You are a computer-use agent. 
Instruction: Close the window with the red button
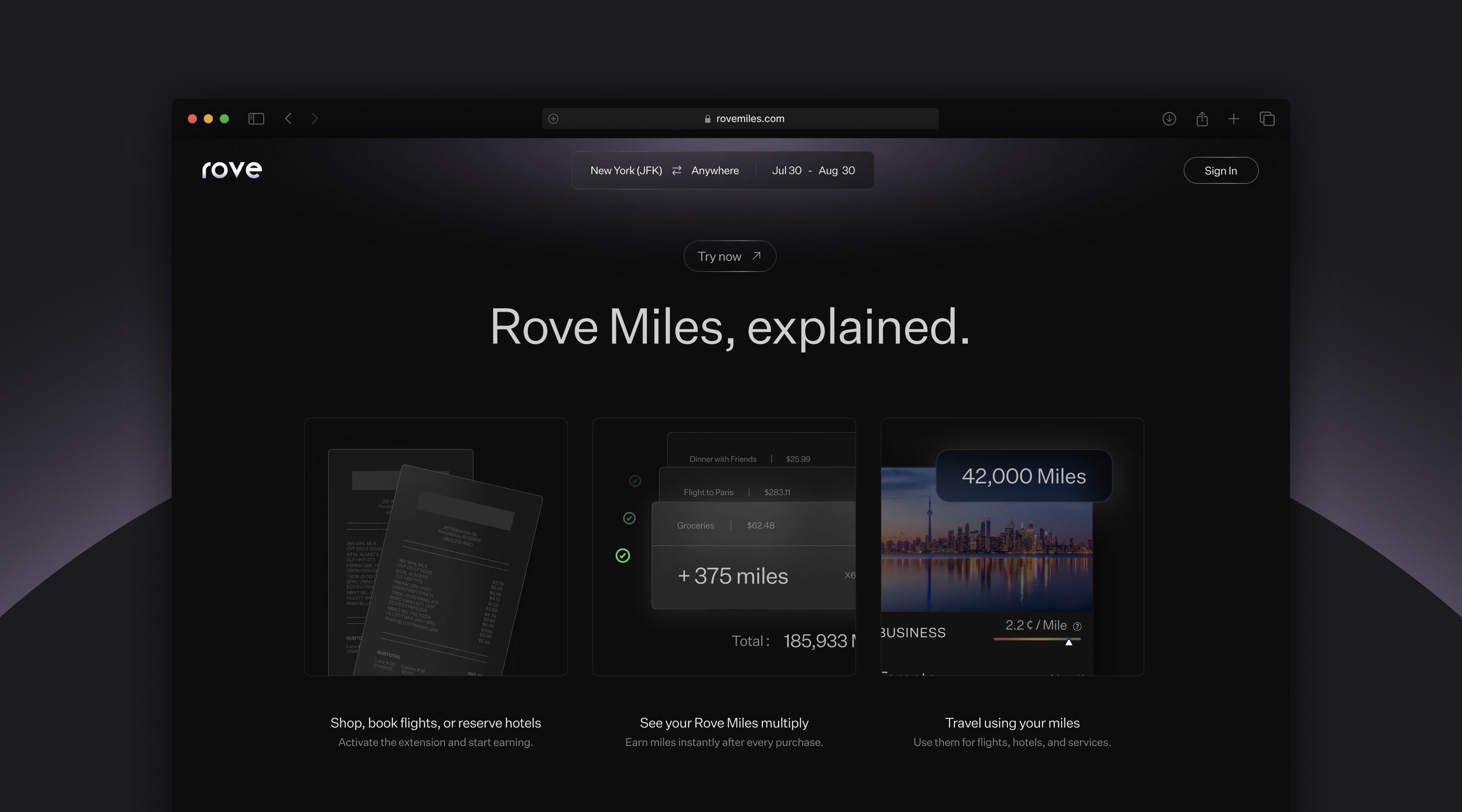click(x=192, y=118)
